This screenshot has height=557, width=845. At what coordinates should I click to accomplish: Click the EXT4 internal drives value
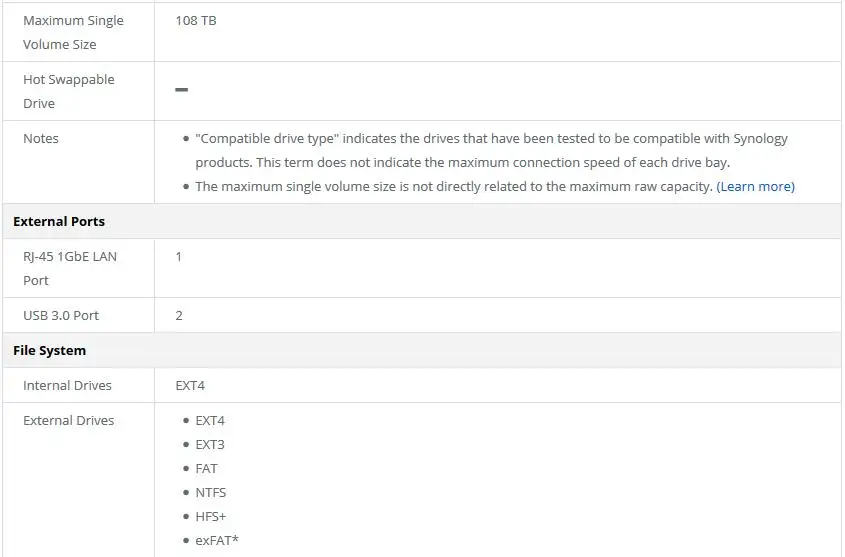(190, 385)
